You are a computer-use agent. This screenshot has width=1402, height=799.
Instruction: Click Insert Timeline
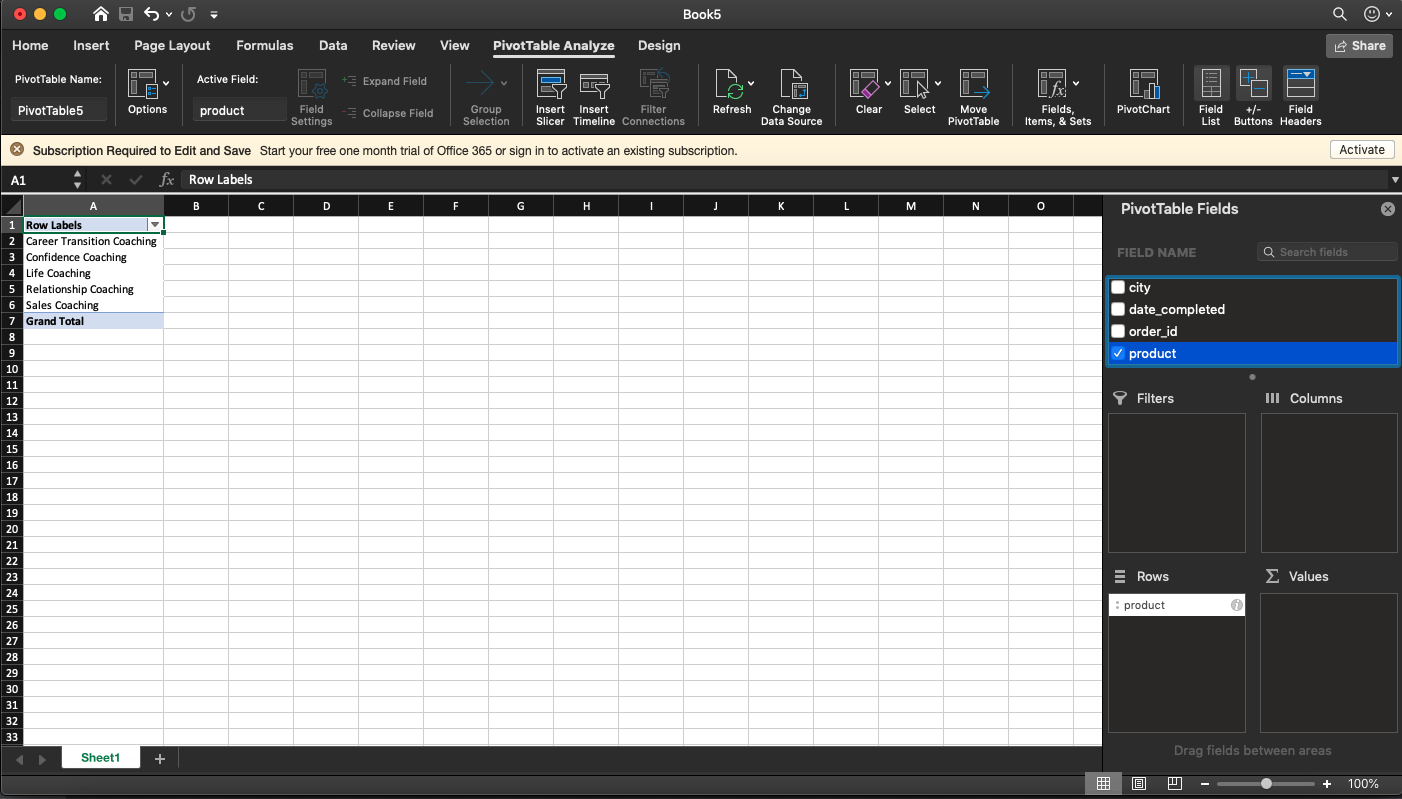pyautogui.click(x=594, y=98)
